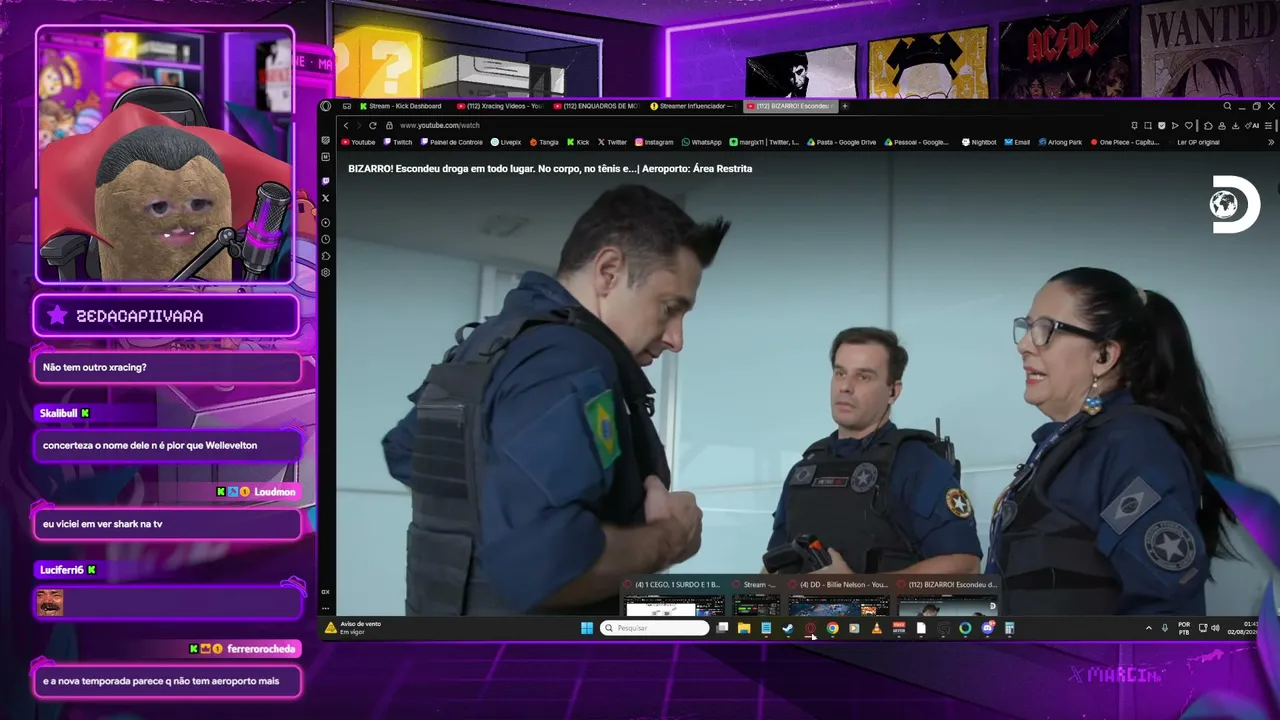
Task: Open the Opera menu logo
Action: tap(326, 106)
